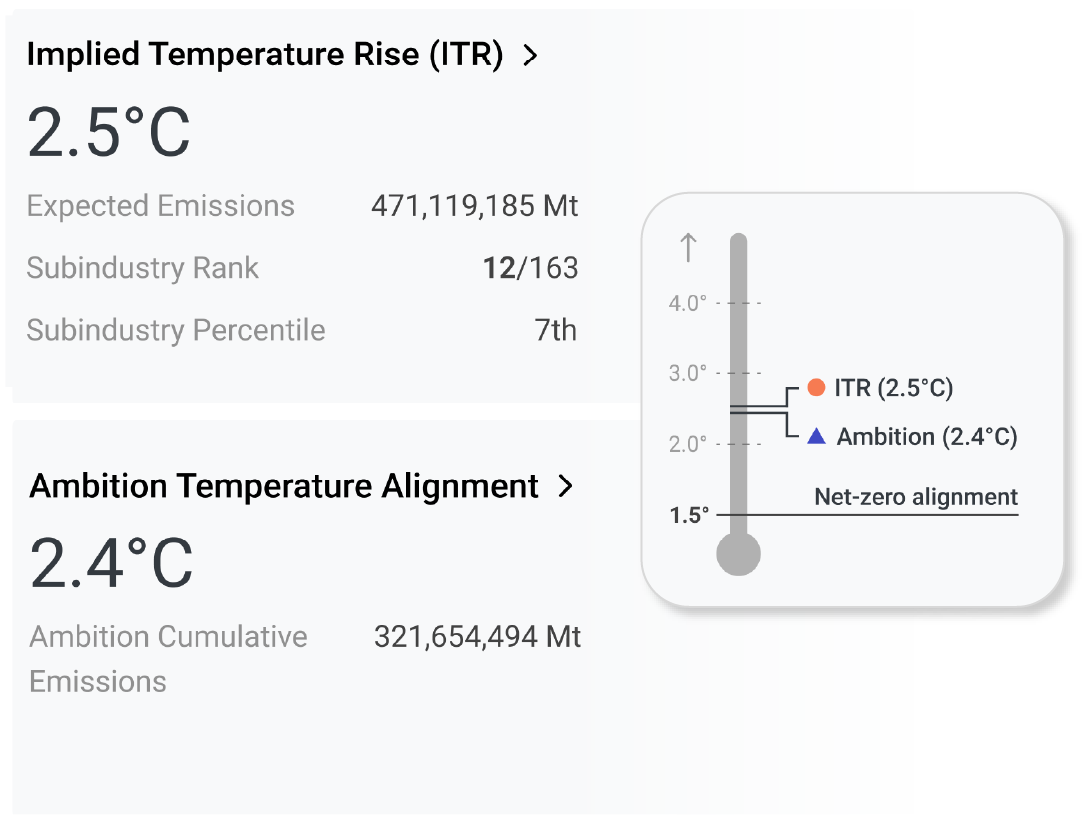Open the Ambition Temperature Alignment heading
Screen dimensions: 1083x839
coord(284,487)
